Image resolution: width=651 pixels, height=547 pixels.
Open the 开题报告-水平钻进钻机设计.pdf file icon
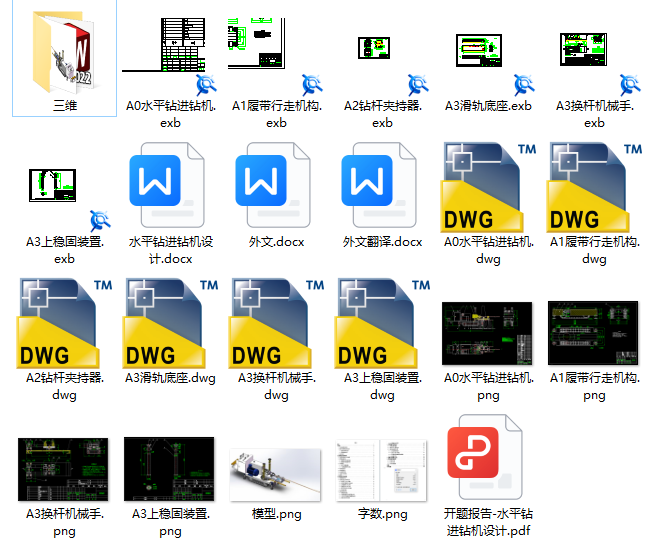(485, 457)
